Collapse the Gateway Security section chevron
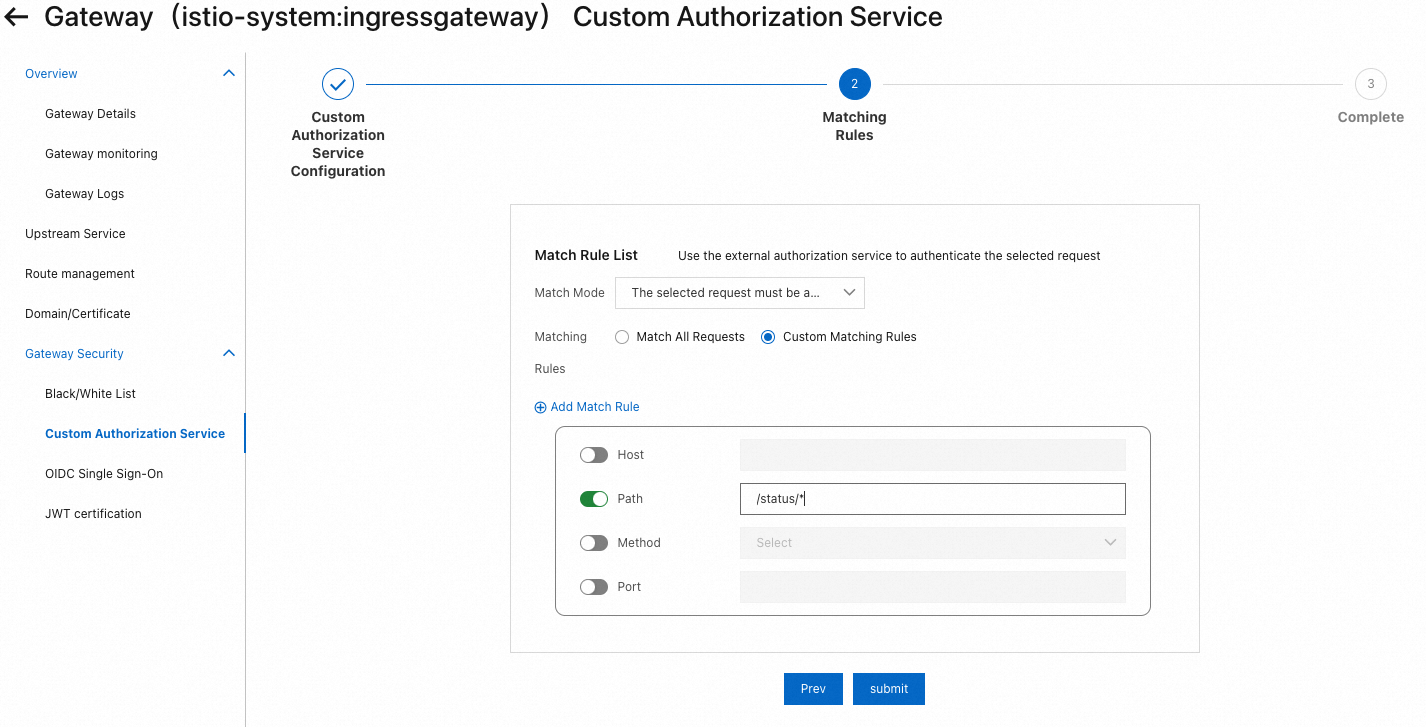Viewport: 1426px width, 727px height. click(229, 354)
